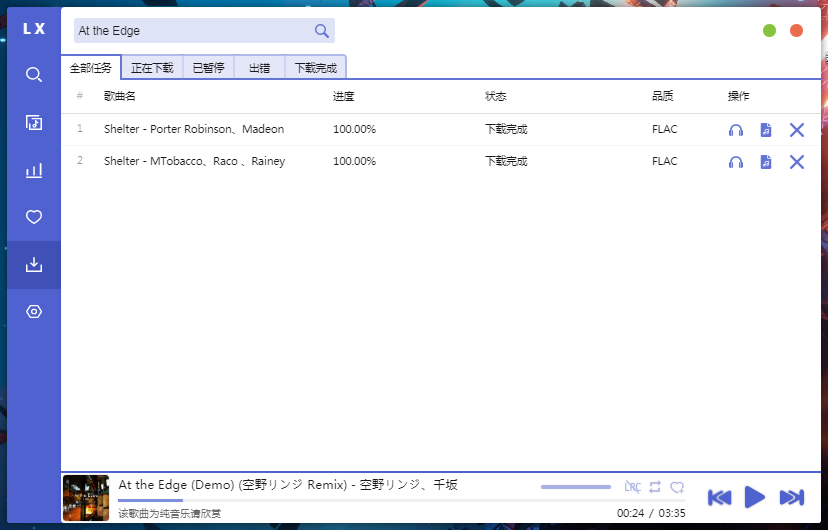Click the 状态 column header
Screen dimensions: 828x530
click(x=495, y=96)
